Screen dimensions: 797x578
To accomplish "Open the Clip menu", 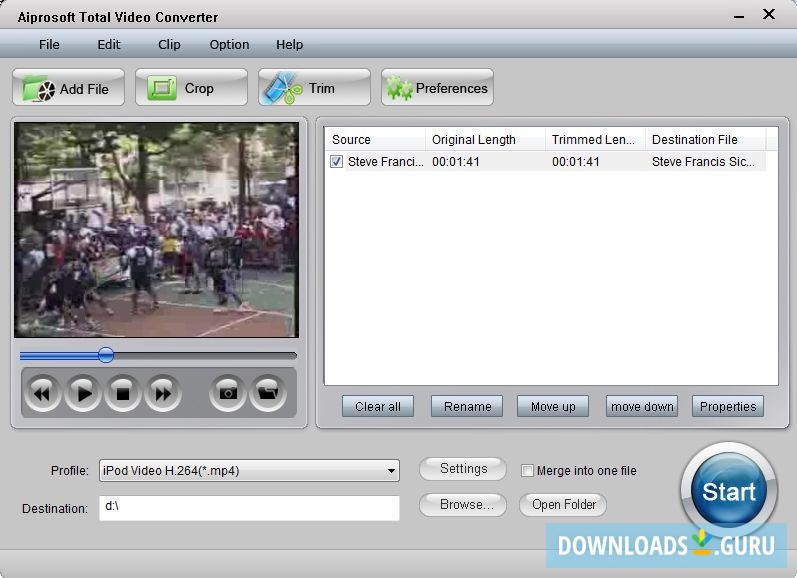I will pyautogui.click(x=169, y=45).
